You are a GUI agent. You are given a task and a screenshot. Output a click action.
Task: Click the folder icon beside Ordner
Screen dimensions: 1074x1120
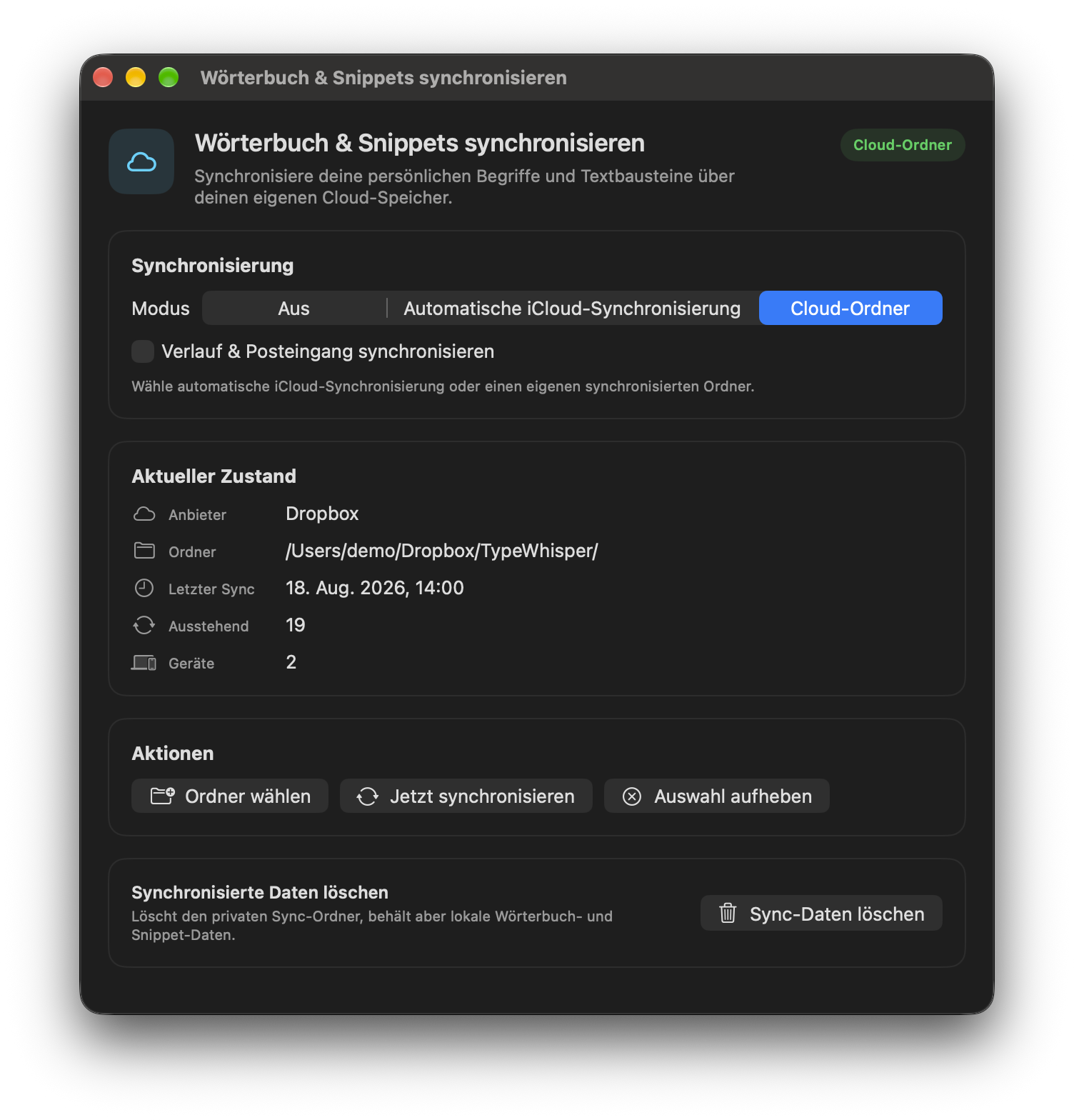(144, 551)
